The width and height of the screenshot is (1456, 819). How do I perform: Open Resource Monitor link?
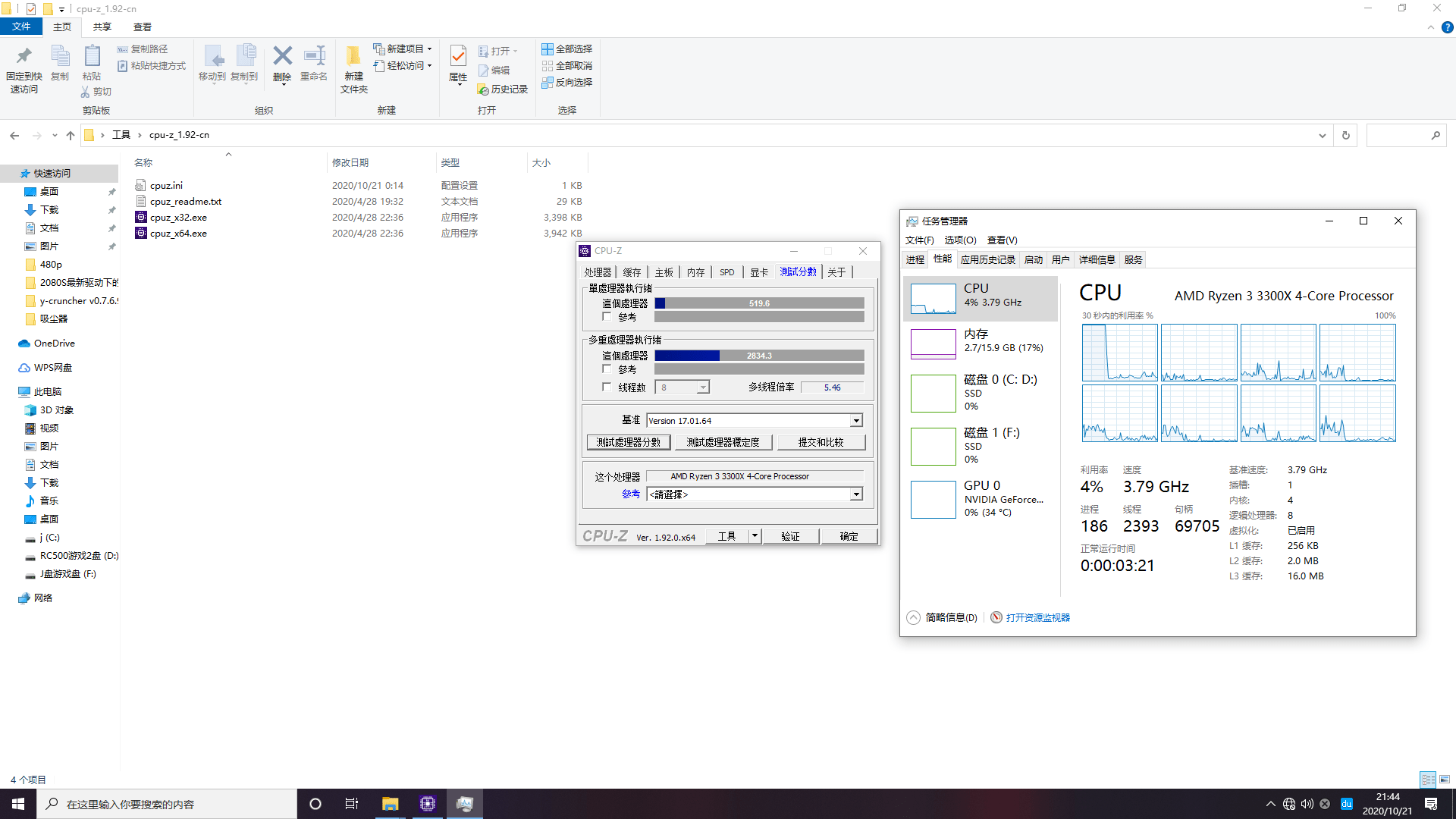coord(1037,617)
